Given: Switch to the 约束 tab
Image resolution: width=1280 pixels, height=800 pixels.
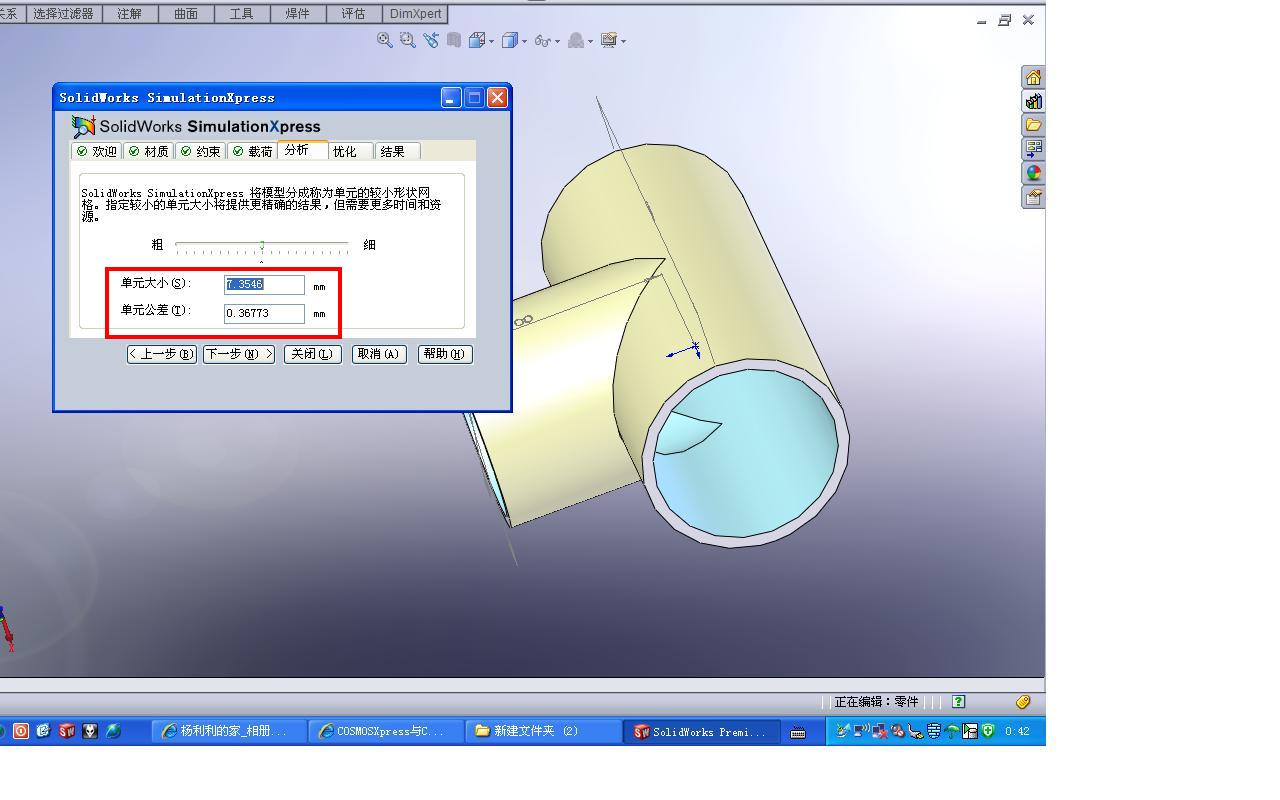Looking at the screenshot, I should click(201, 151).
